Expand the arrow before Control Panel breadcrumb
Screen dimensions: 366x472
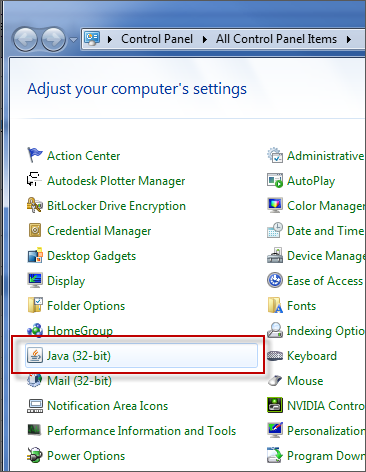(x=110, y=39)
